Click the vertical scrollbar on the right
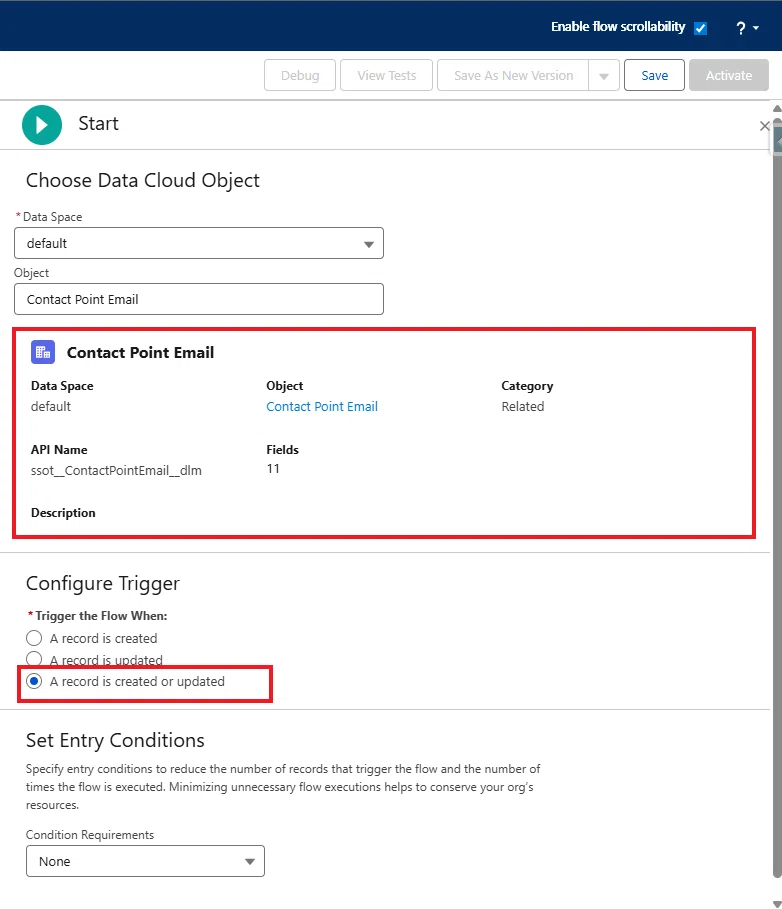The height and width of the screenshot is (909, 782). point(777,499)
